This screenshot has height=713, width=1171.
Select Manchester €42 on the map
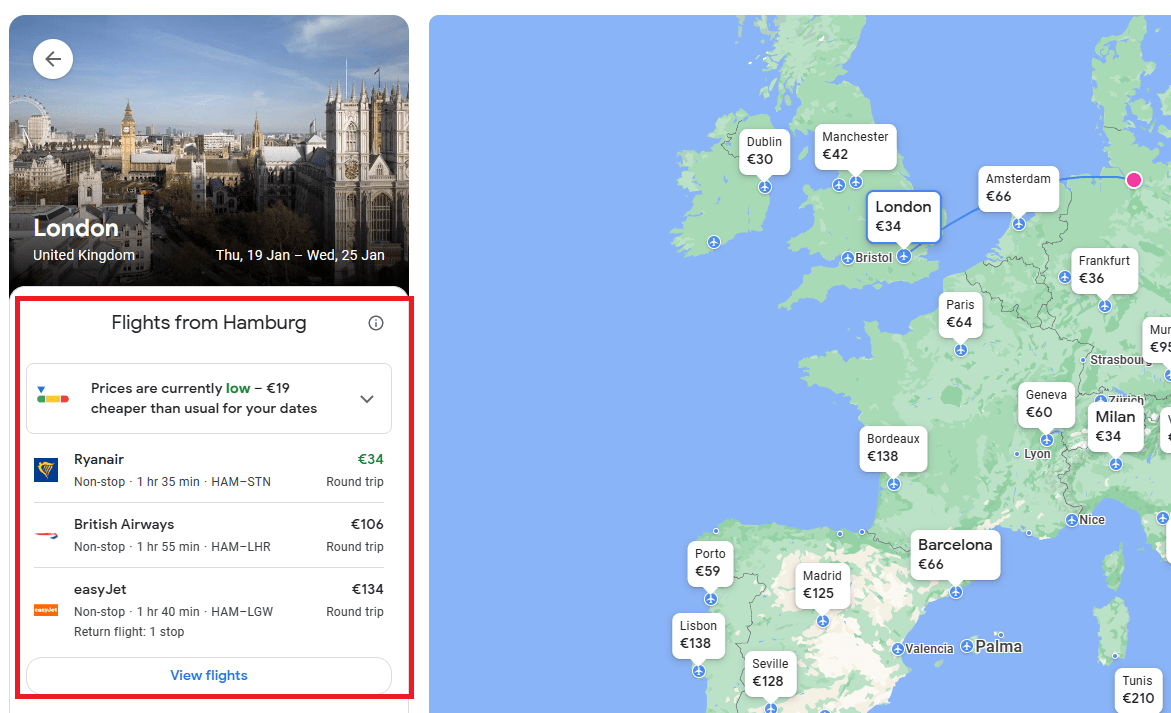(x=855, y=146)
